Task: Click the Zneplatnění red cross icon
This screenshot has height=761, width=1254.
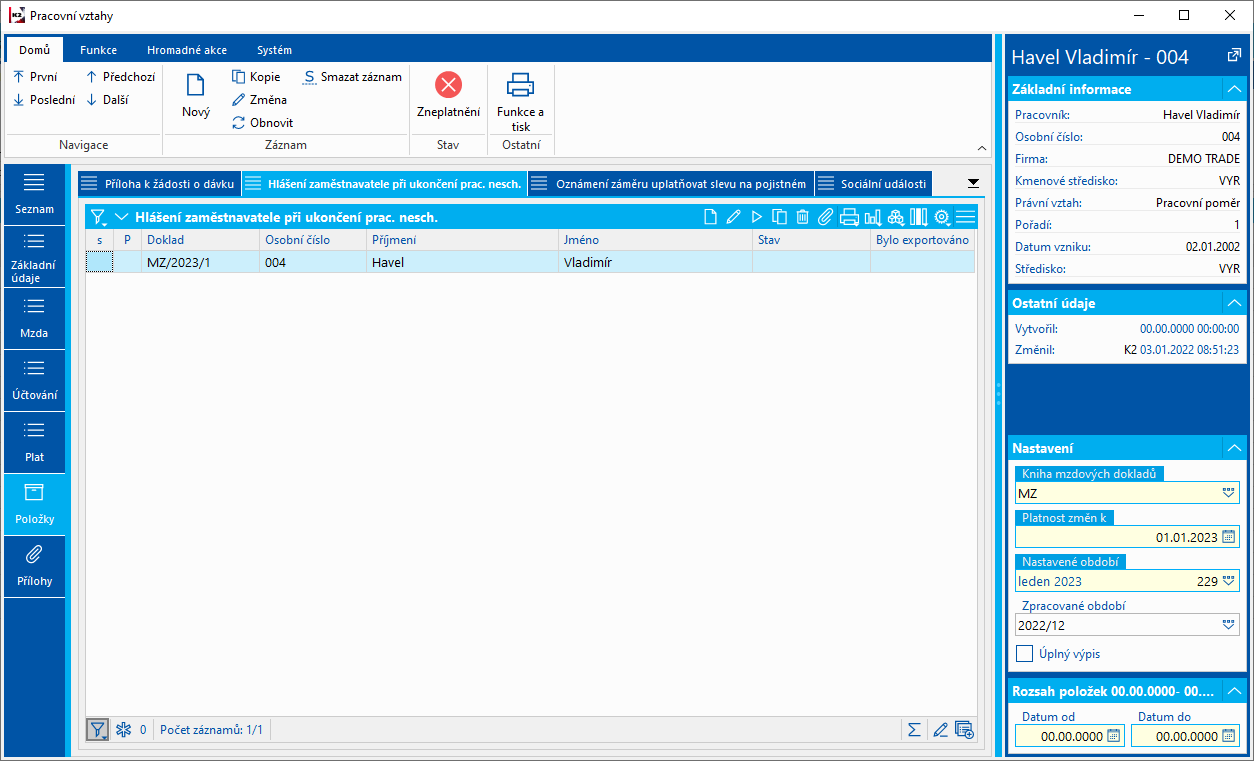Action: [449, 85]
